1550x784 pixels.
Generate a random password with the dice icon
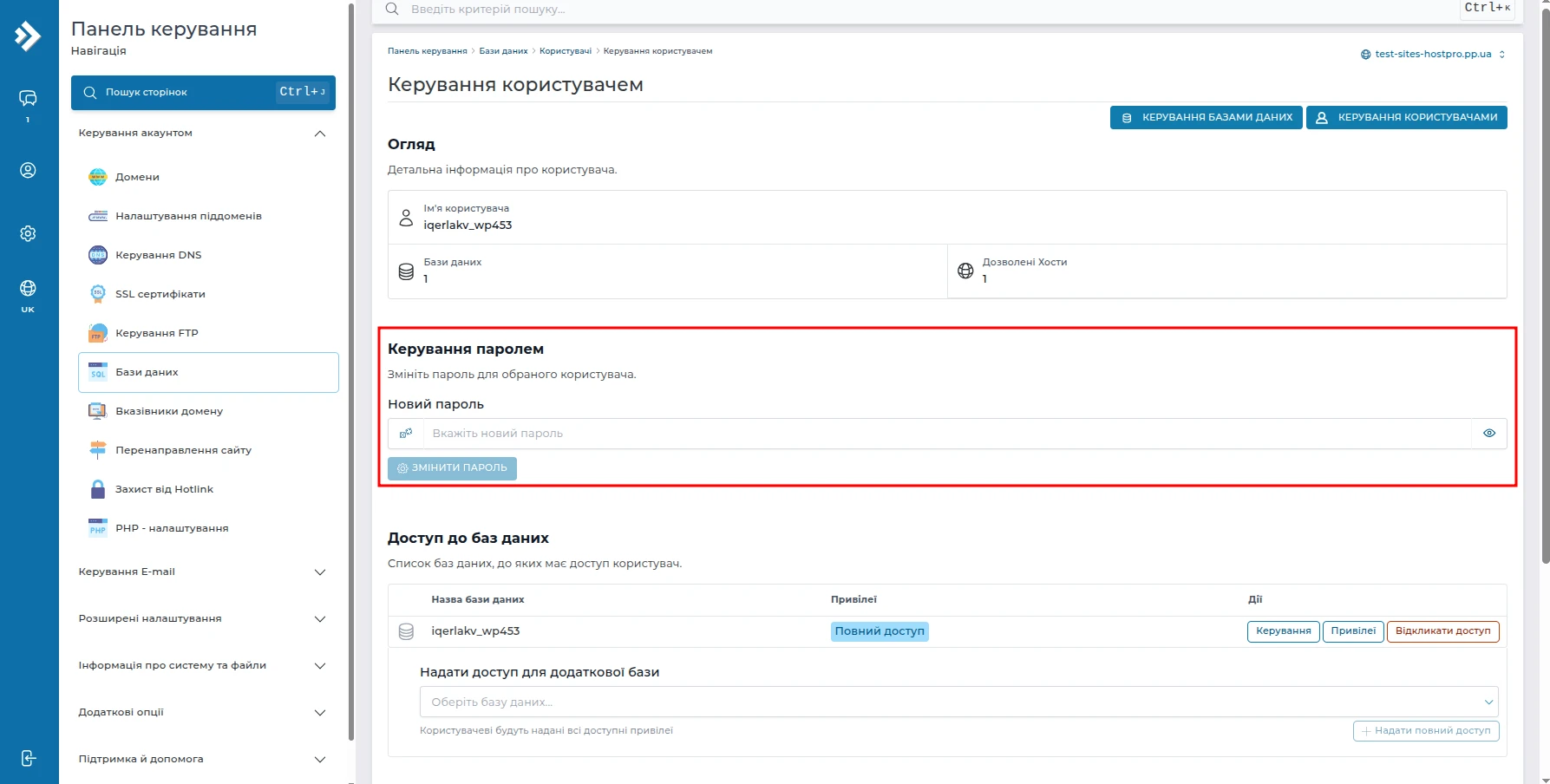point(406,434)
